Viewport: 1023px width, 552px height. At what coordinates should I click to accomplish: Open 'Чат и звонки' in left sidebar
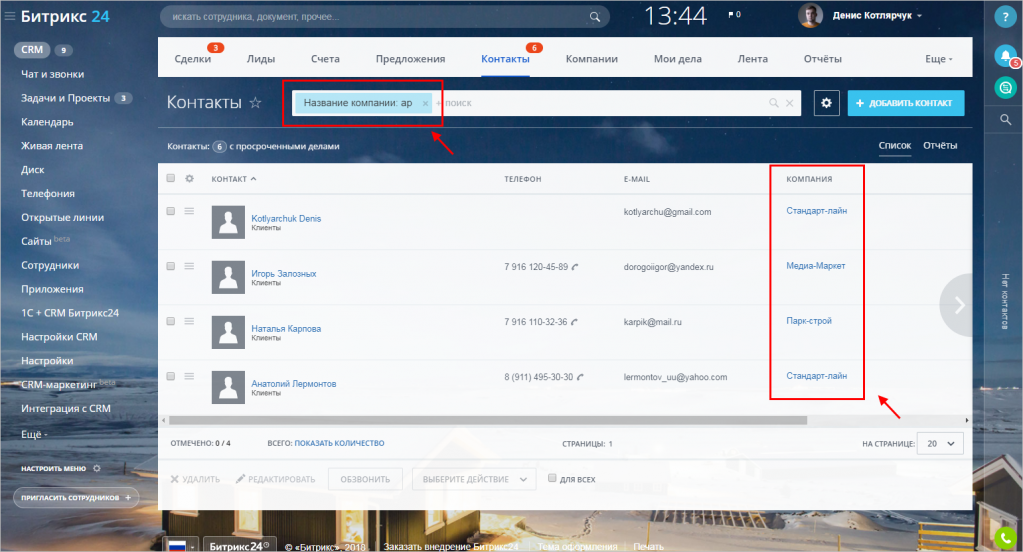click(52, 74)
